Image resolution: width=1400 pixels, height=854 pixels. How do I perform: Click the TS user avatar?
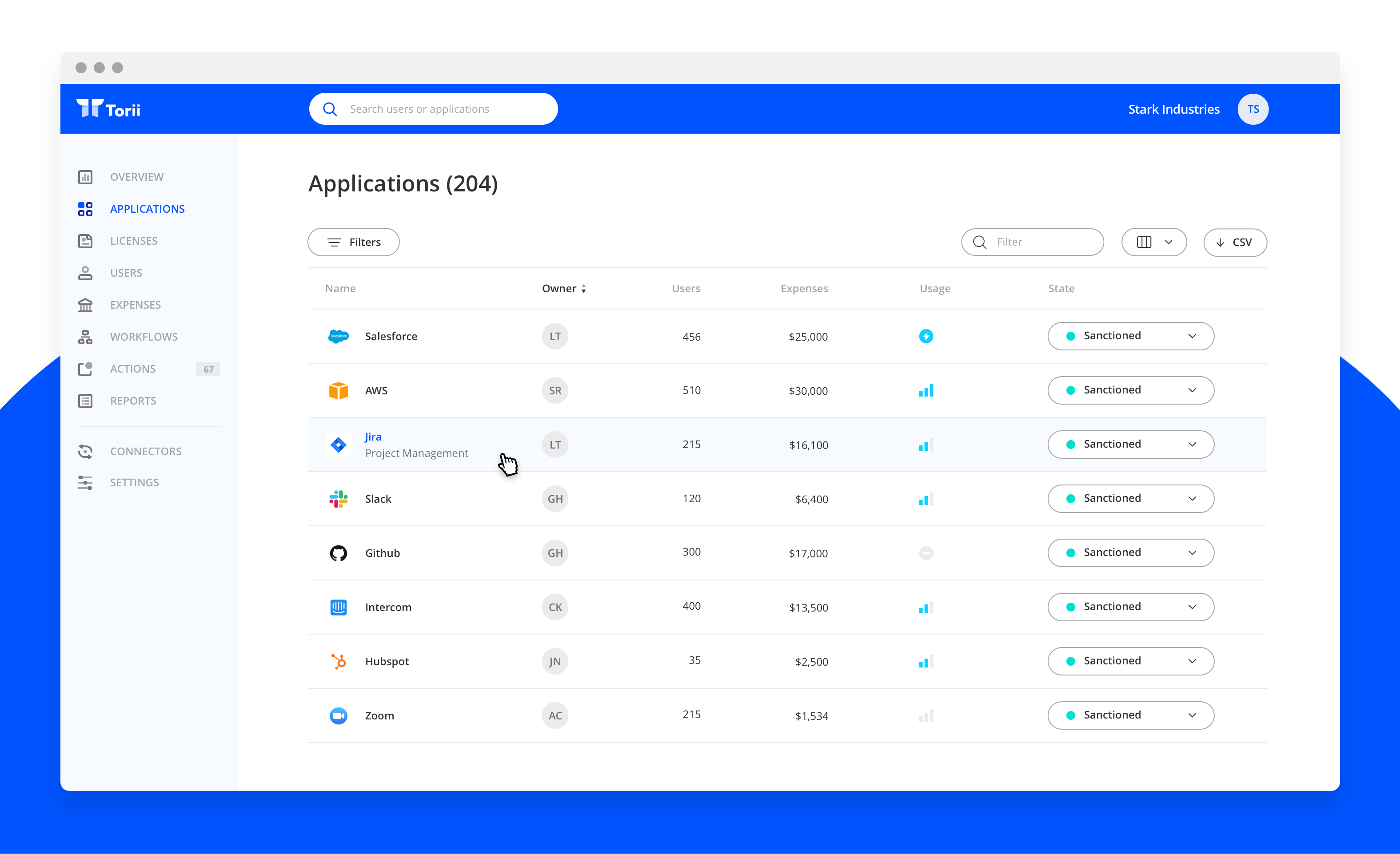(1252, 109)
